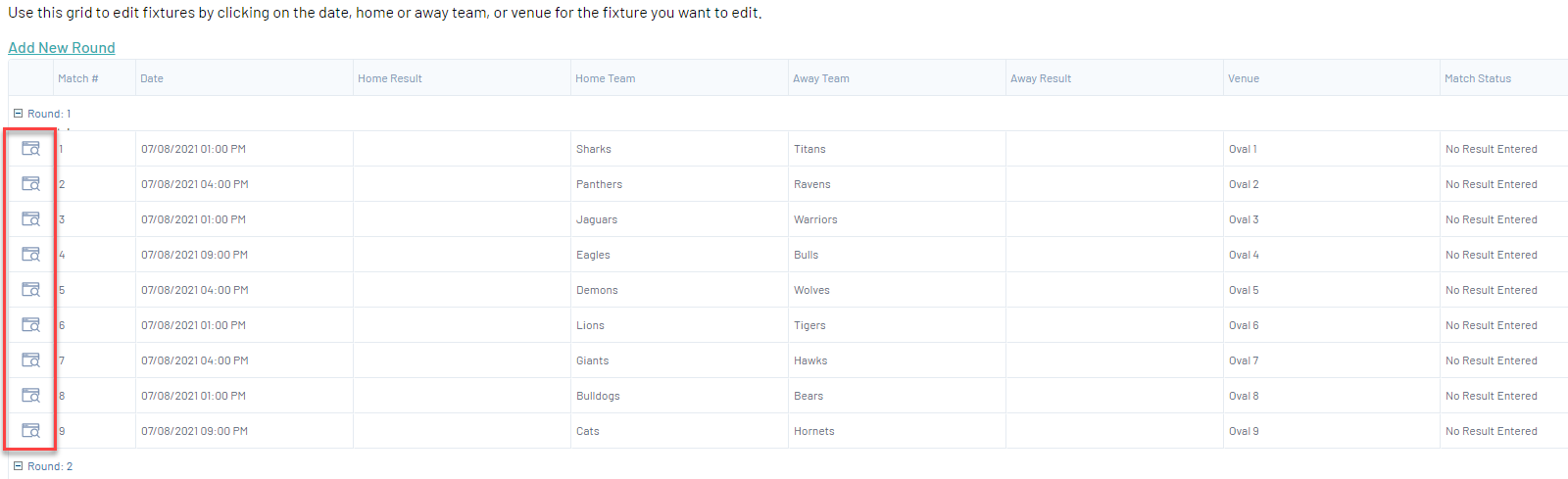Open details icon for Lions vs Tigers
1568x479 pixels.
point(30,325)
